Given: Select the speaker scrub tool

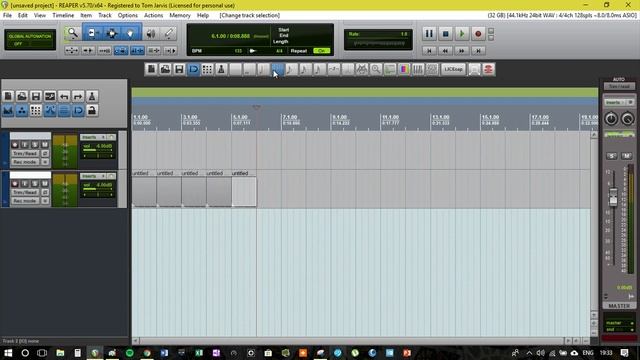Looking at the screenshot, I should coord(151,33).
